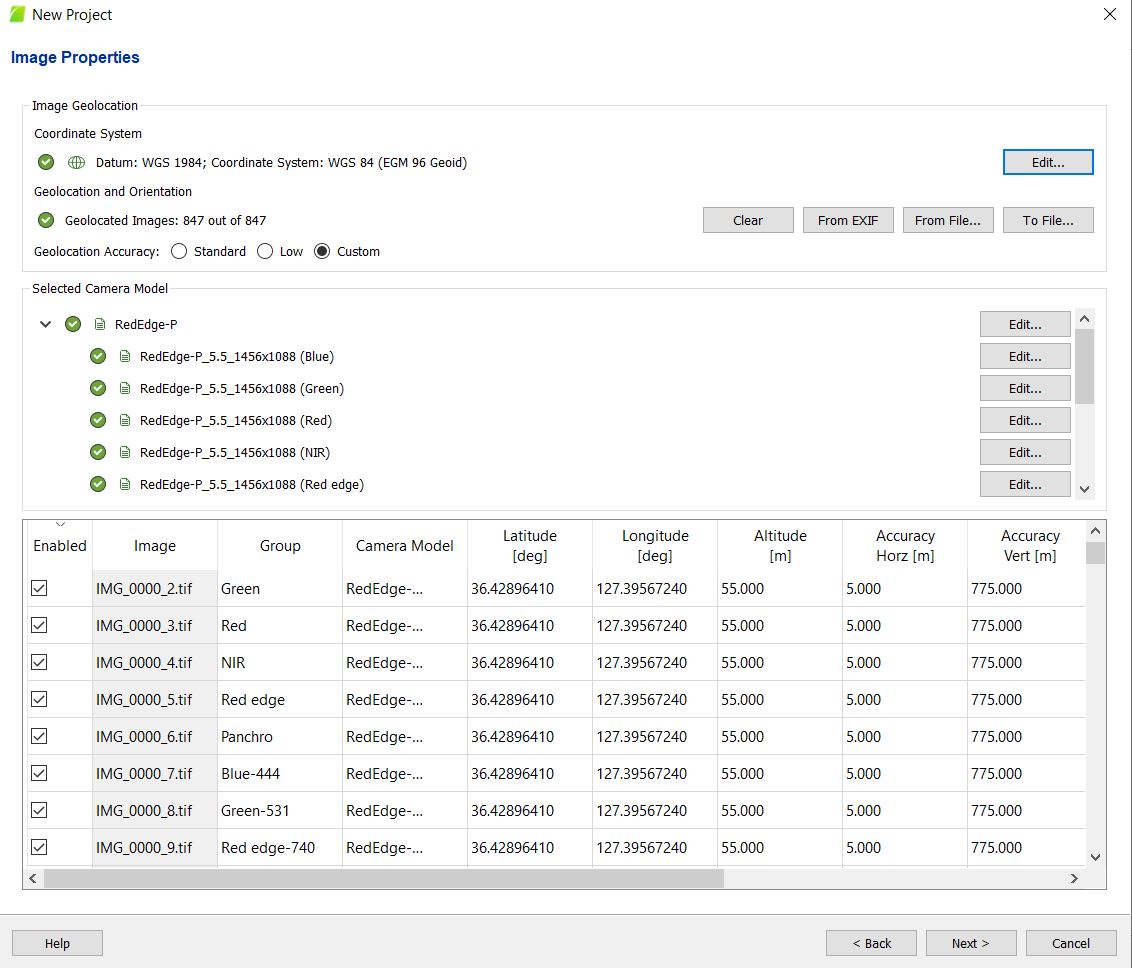This screenshot has height=968, width=1132.
Task: Collapse the RedEdge-P camera model tree
Action: [45, 324]
